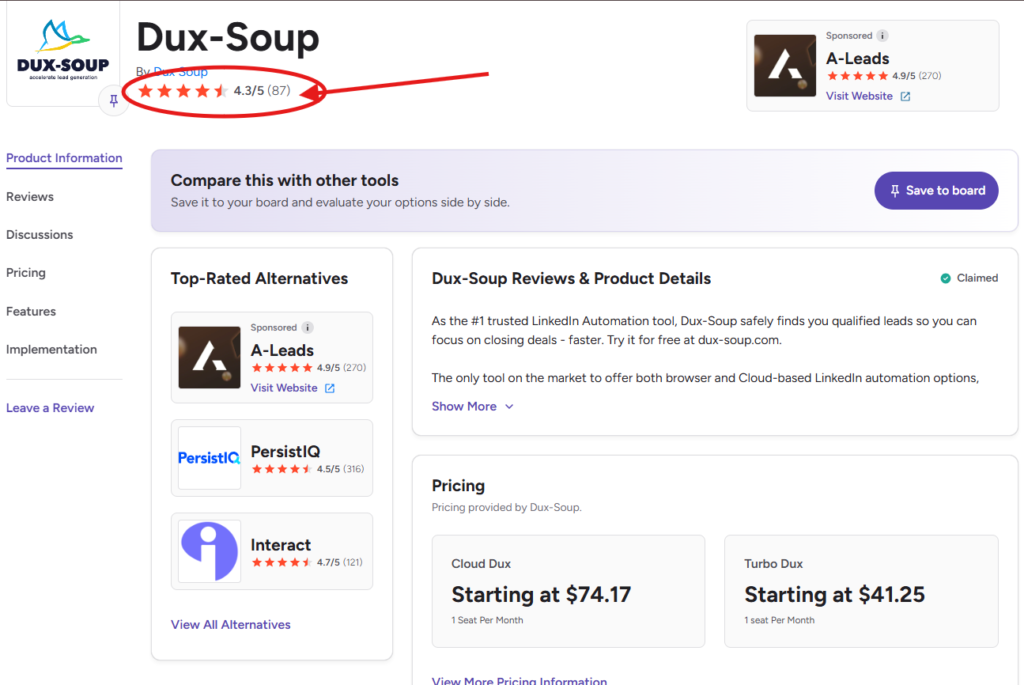The image size is (1024, 685).
Task: Click the Save to board button
Action: [936, 190]
